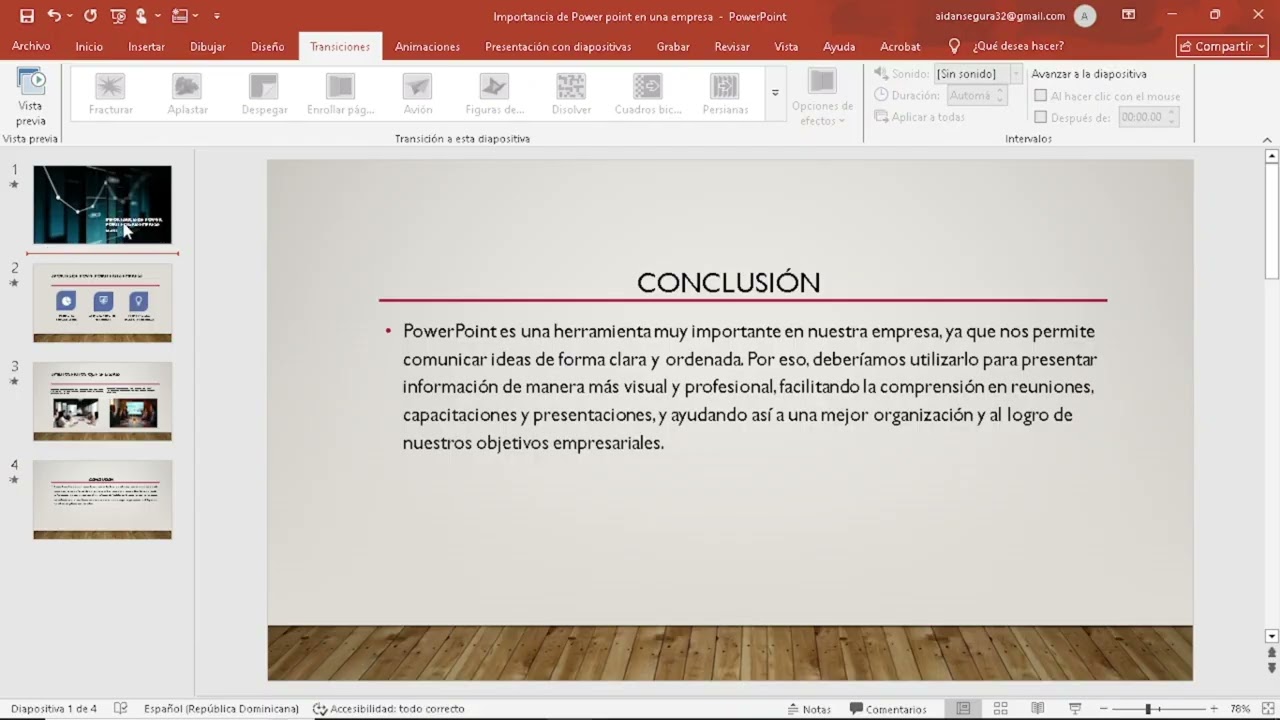The height and width of the screenshot is (720, 1280).
Task: Switch to the Revisar tab
Action: [x=732, y=46]
